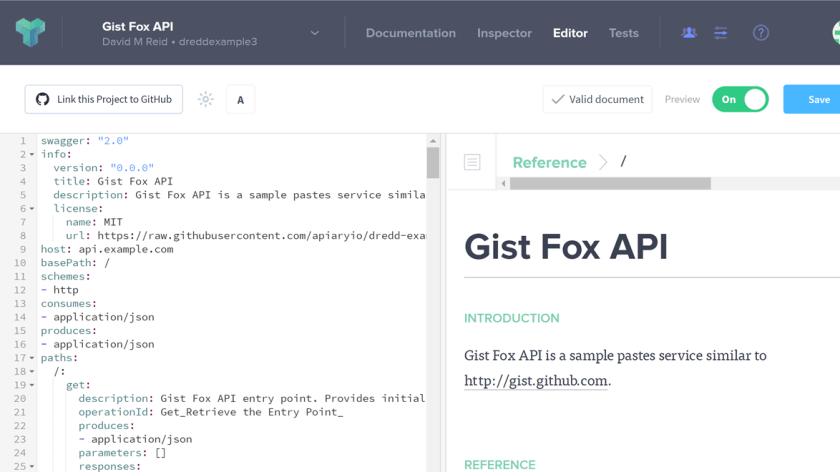Open the Tests tab
Viewport: 840px width, 472px height.
coord(623,33)
